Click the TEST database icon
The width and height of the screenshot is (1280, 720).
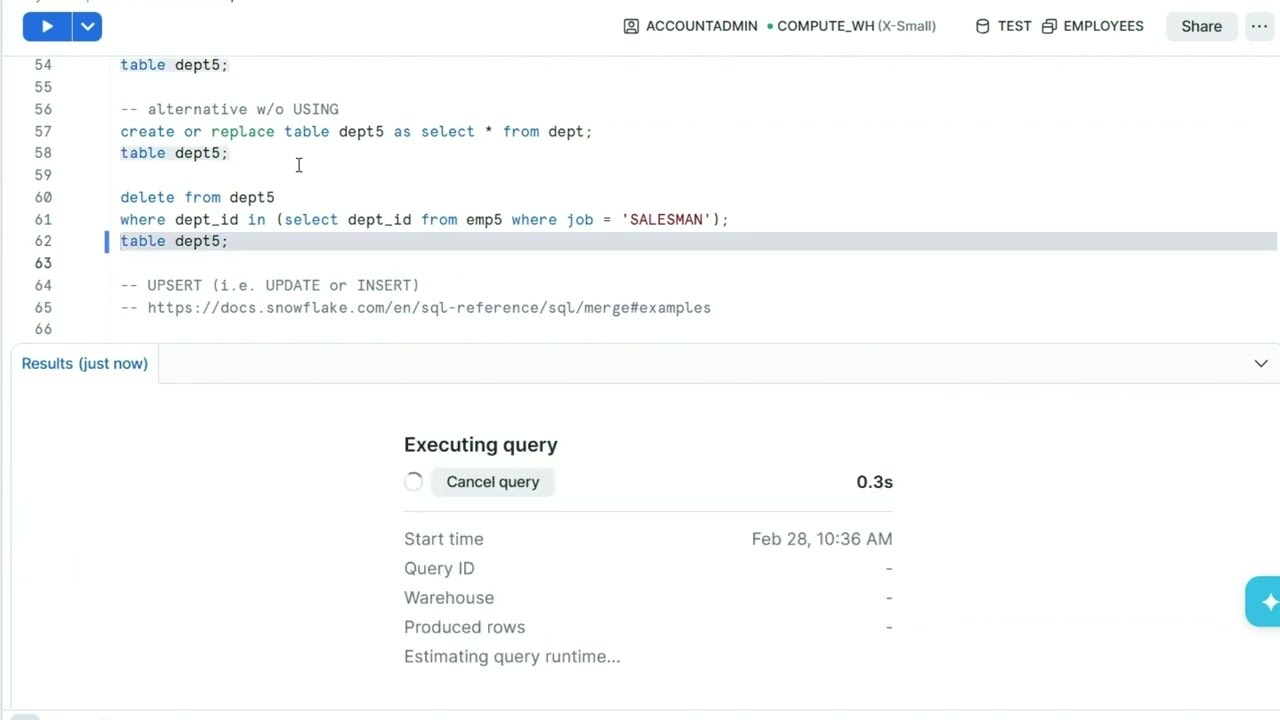tap(983, 27)
